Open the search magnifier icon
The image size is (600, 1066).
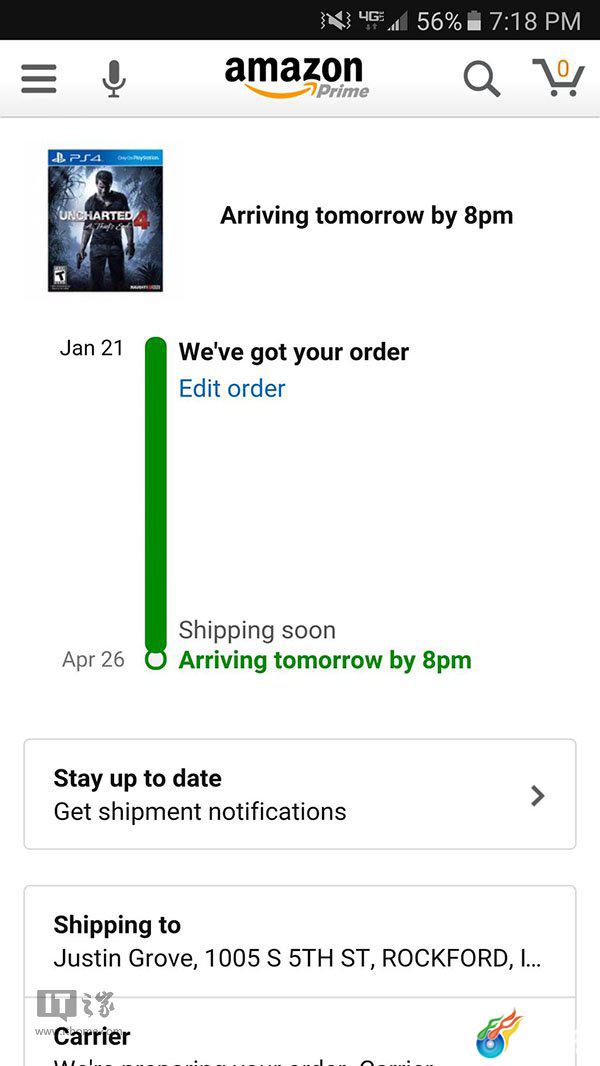point(482,79)
